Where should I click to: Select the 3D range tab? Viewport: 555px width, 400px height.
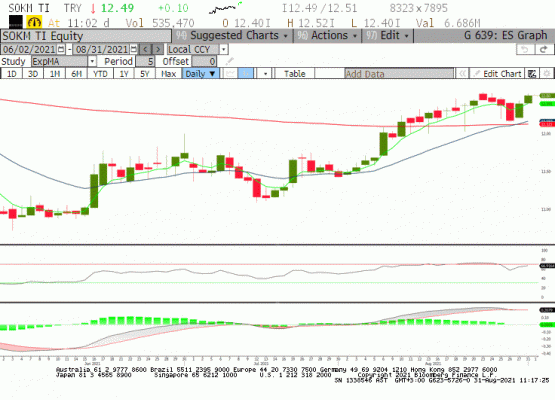tap(33, 74)
